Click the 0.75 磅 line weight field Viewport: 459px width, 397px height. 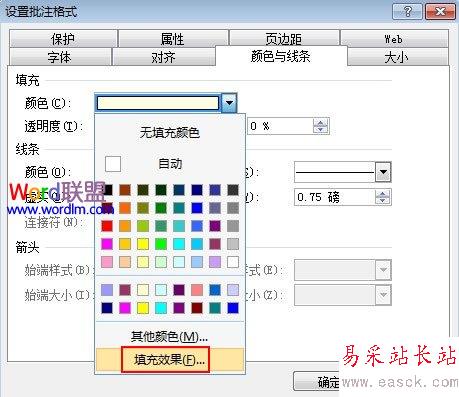pyautogui.click(x=335, y=197)
